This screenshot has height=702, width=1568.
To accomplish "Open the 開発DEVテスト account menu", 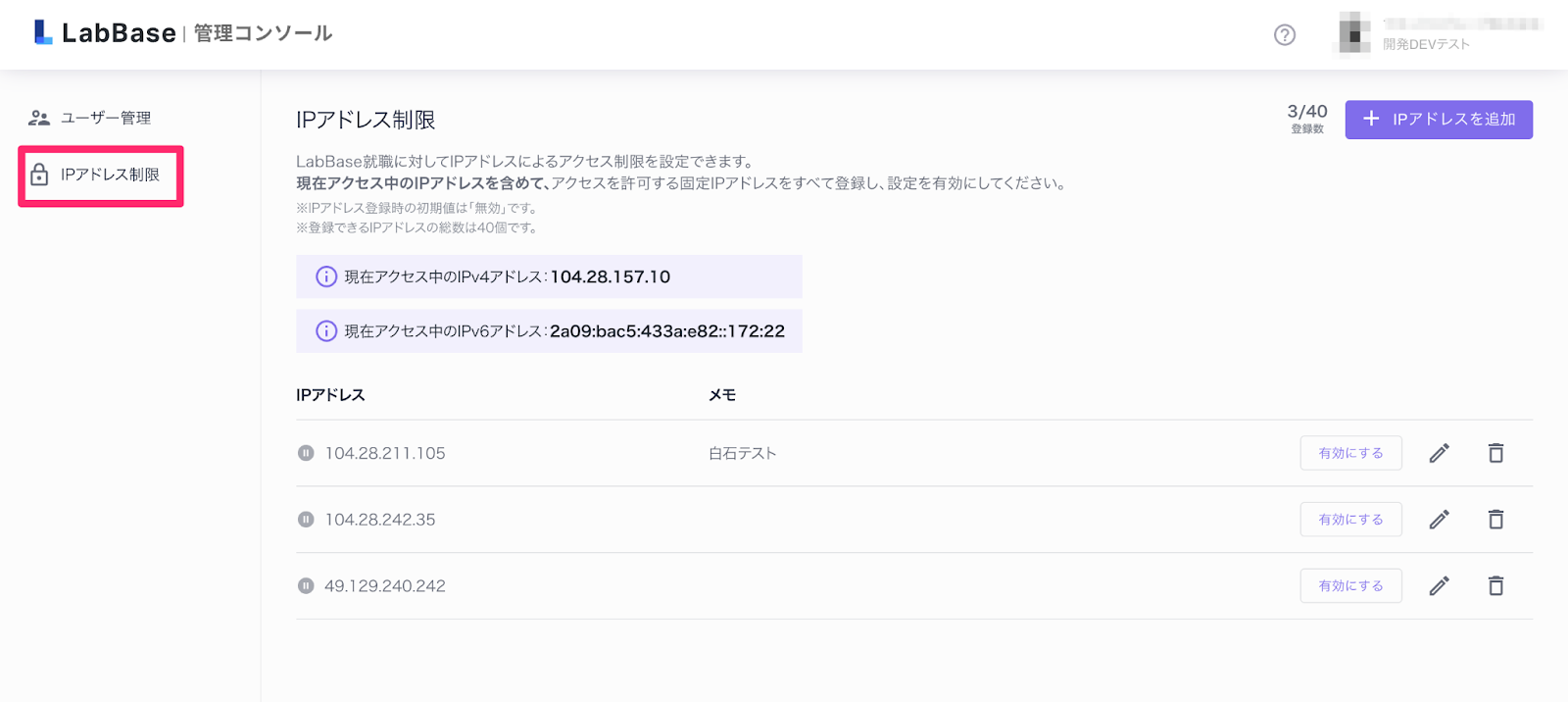I will 1426,44.
